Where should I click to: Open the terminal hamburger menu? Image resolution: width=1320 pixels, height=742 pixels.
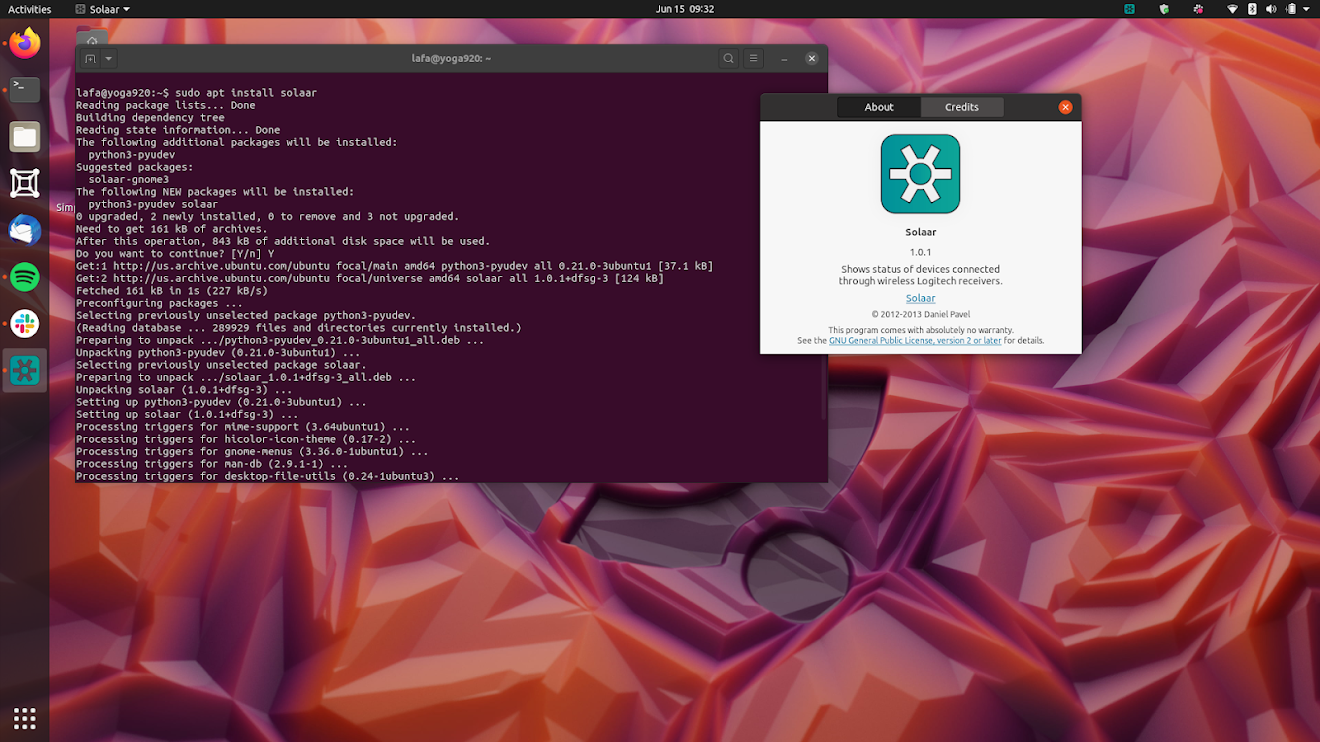[753, 58]
